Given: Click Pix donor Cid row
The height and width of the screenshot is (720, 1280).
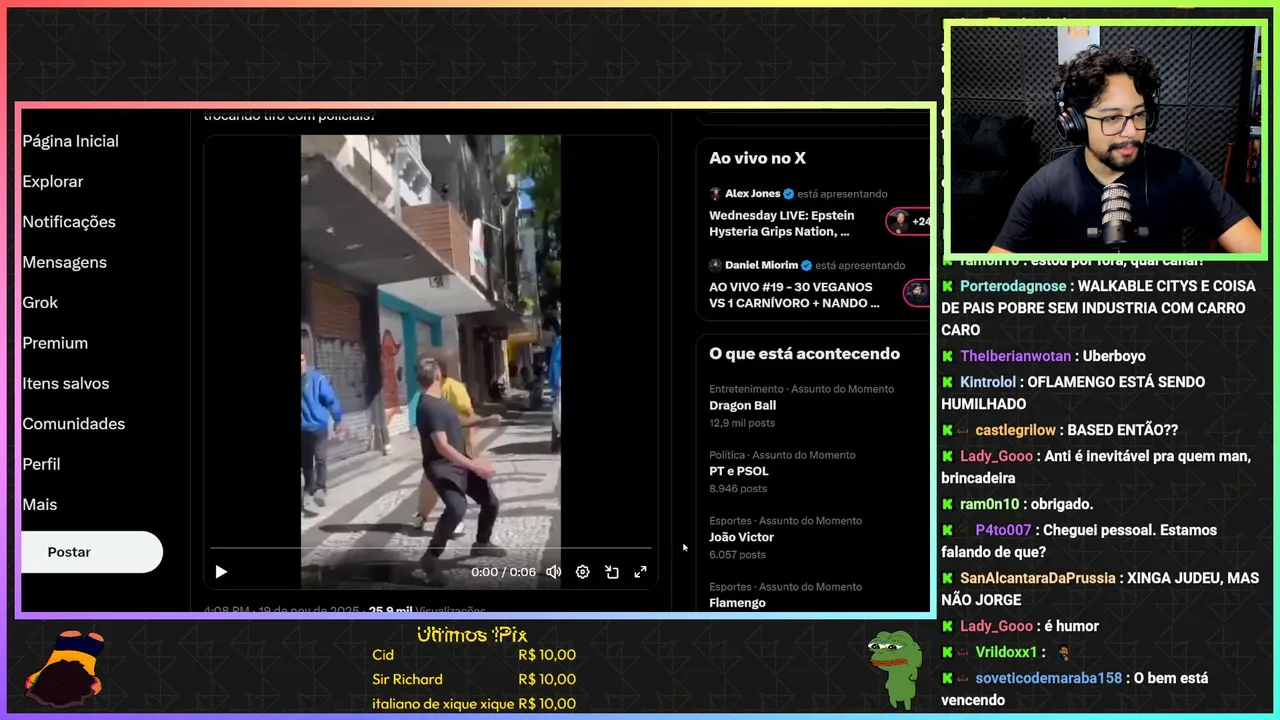Looking at the screenshot, I should click(474, 655).
